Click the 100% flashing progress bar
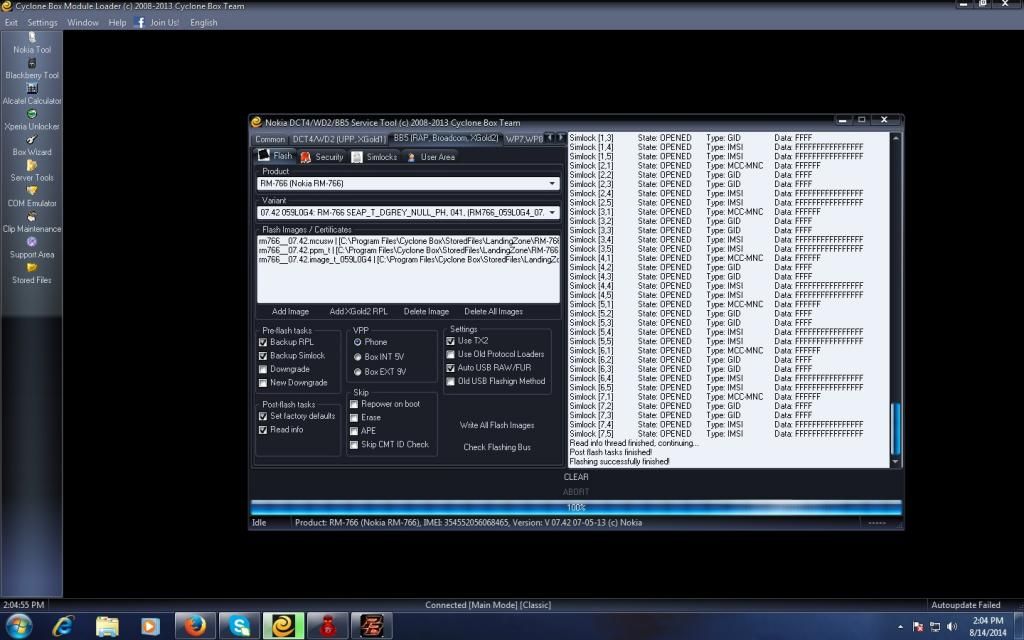The height and width of the screenshot is (640, 1024). 575,507
